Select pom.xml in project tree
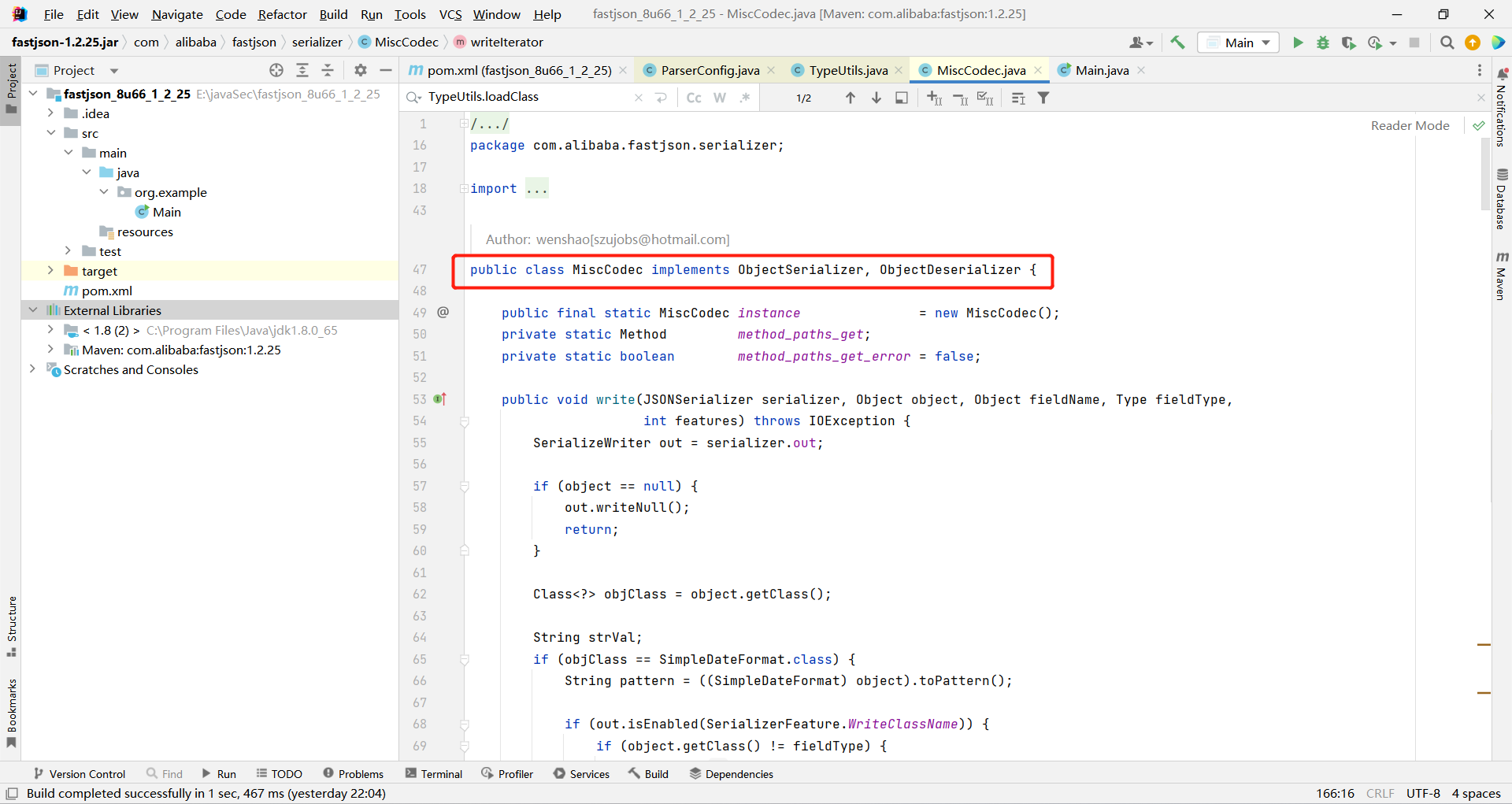The width and height of the screenshot is (1512, 804). pyautogui.click(x=107, y=291)
